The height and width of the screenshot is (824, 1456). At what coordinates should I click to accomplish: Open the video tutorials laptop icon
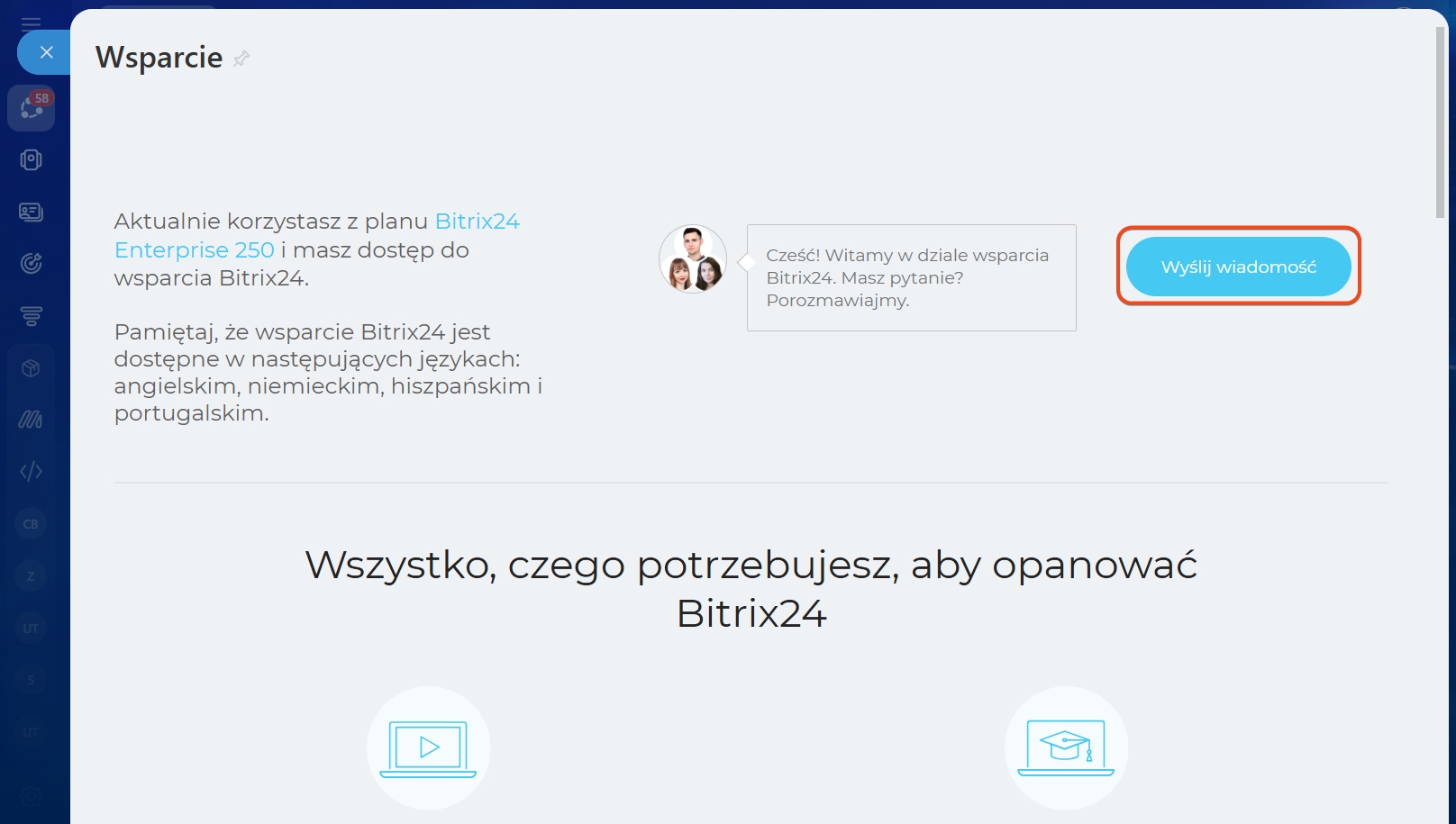point(428,748)
